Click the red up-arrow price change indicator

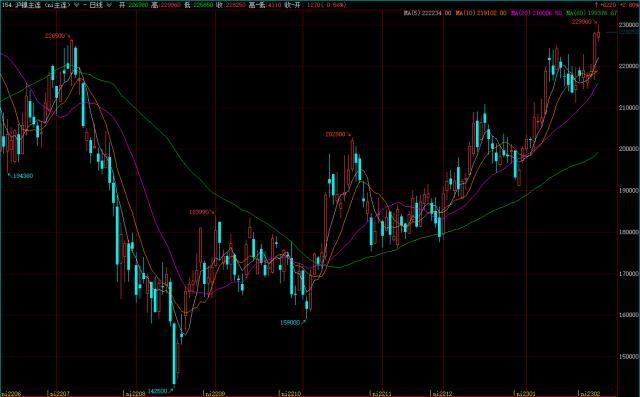tap(597, 5)
